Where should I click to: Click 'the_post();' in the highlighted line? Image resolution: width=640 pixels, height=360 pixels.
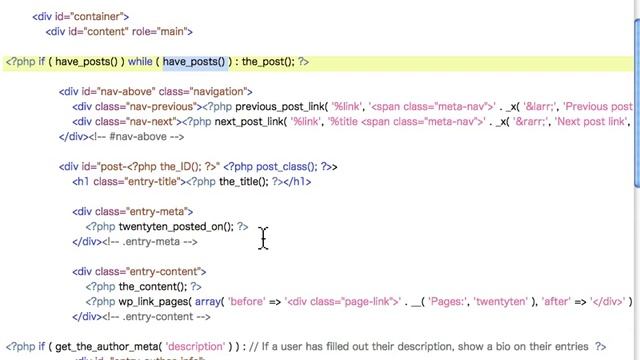[268, 62]
